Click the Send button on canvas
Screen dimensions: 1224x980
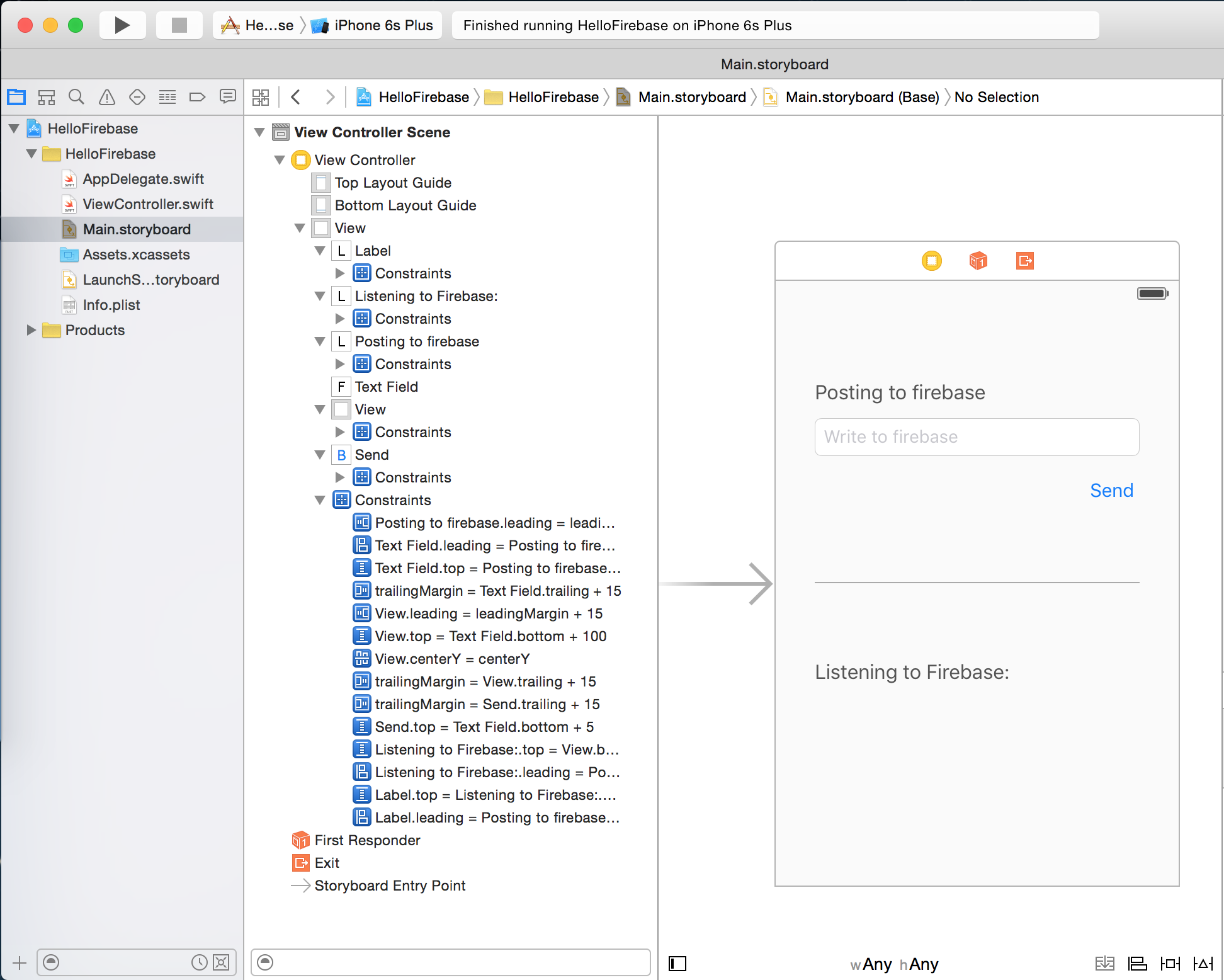(1111, 491)
